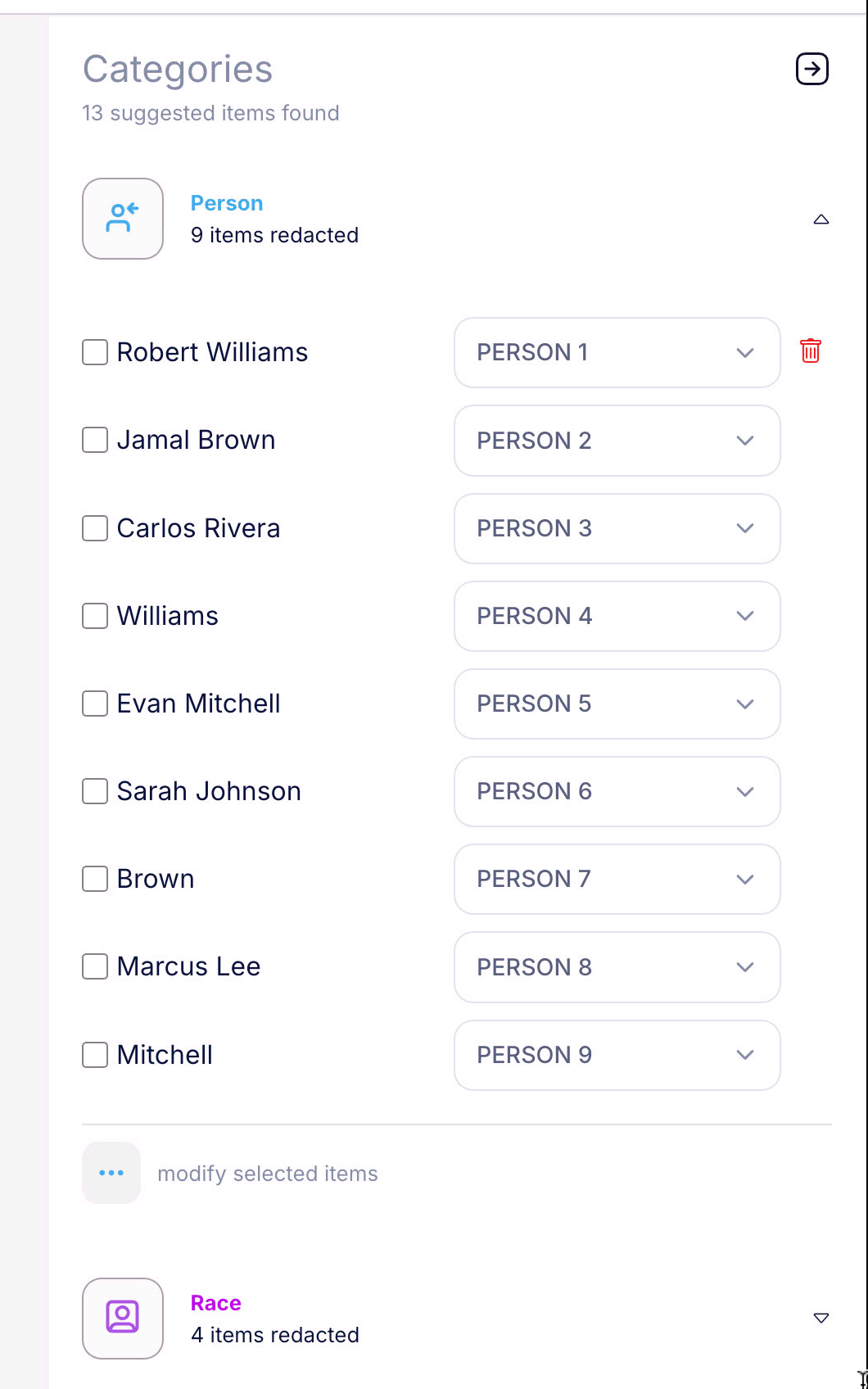This screenshot has height=1389, width=868.
Task: Open the PERSON 9 dropdown for Mitchell
Action: tap(617, 1055)
